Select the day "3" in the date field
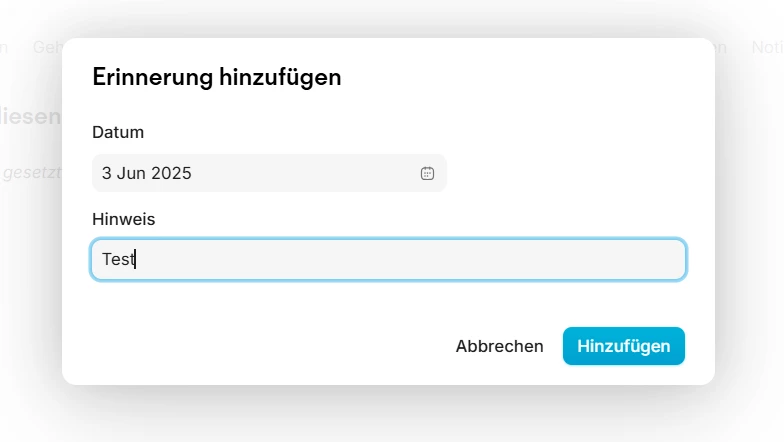The width and height of the screenshot is (784, 442). pos(107,173)
